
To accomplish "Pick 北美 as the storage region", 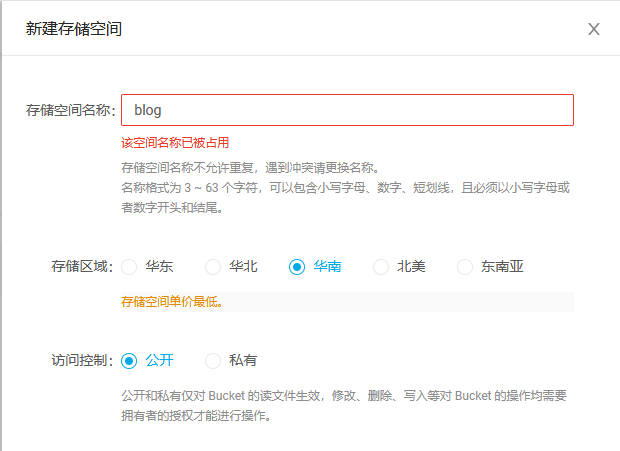I will click(381, 267).
